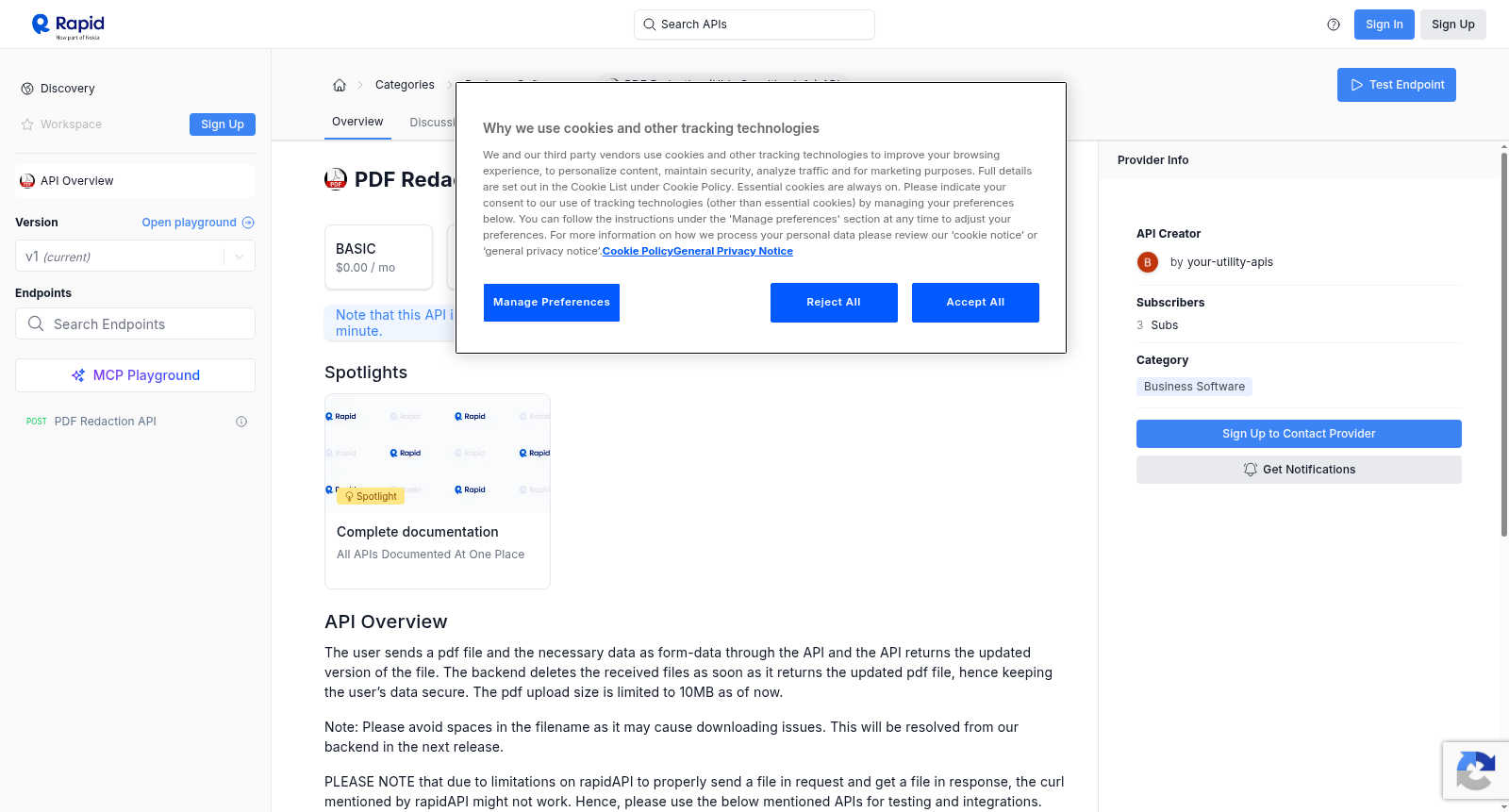Open the Cookie Policy link
1509x812 pixels.
(638, 251)
